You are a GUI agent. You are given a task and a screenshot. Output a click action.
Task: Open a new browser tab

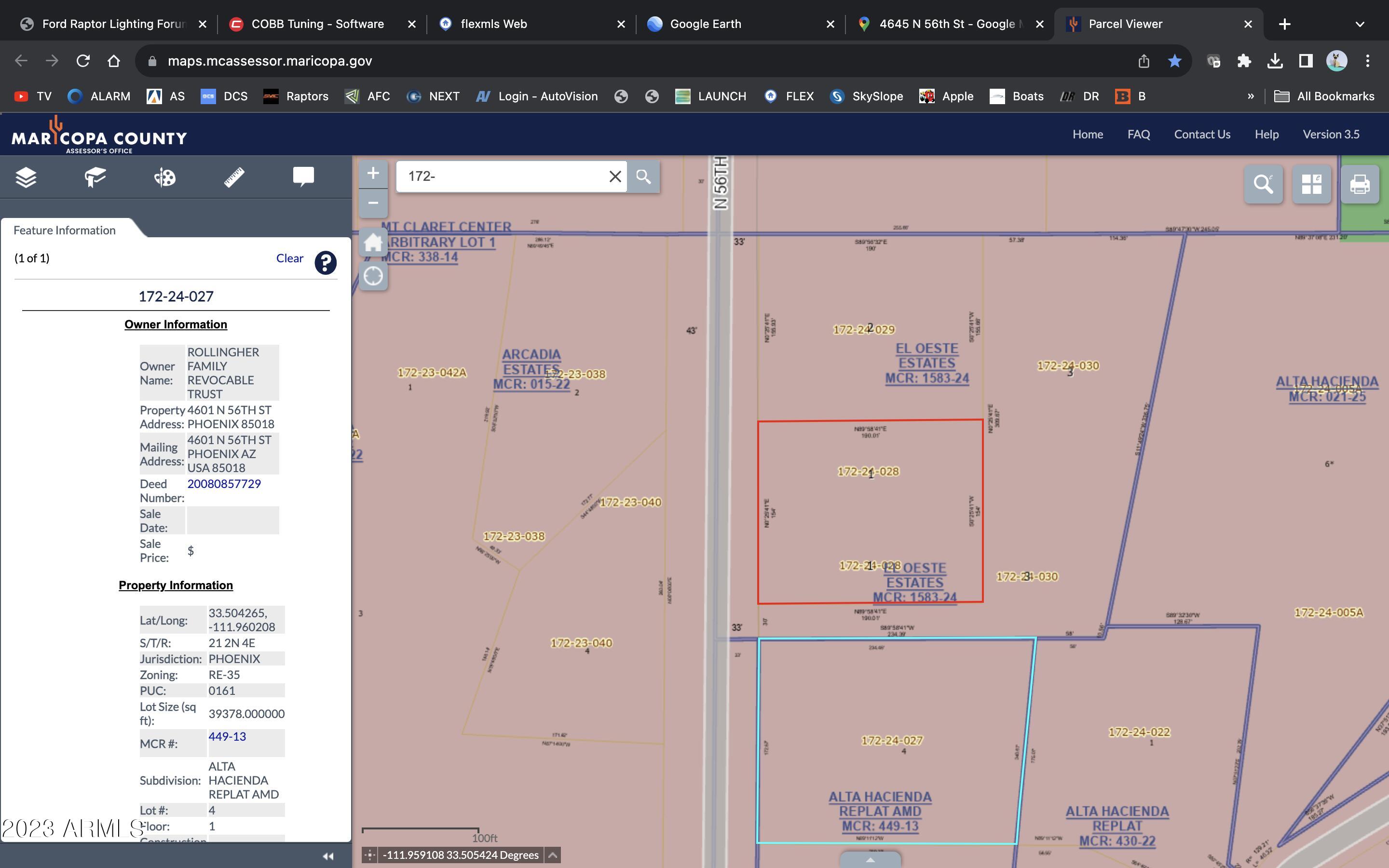coord(1285,24)
